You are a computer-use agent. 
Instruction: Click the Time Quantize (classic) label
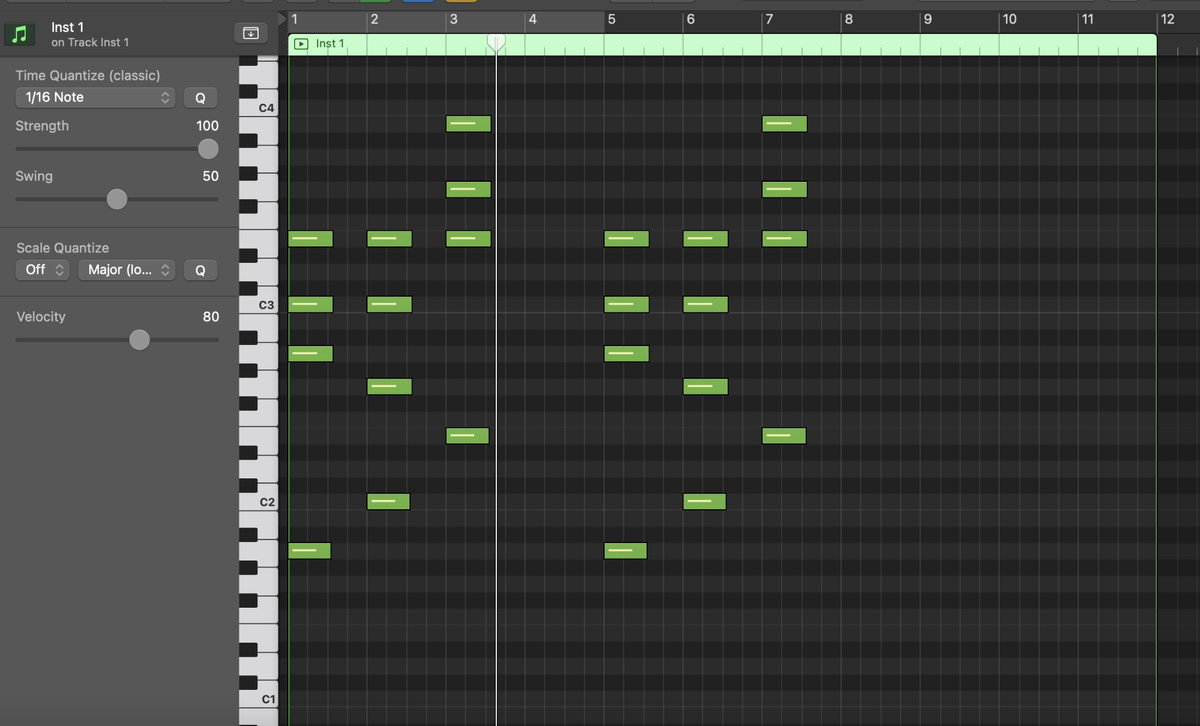pos(88,75)
